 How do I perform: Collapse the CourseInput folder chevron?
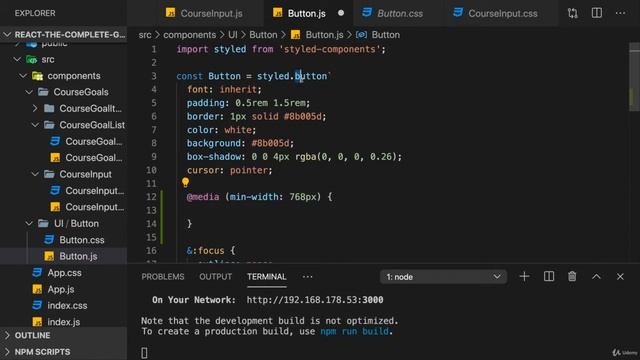click(x=35, y=174)
